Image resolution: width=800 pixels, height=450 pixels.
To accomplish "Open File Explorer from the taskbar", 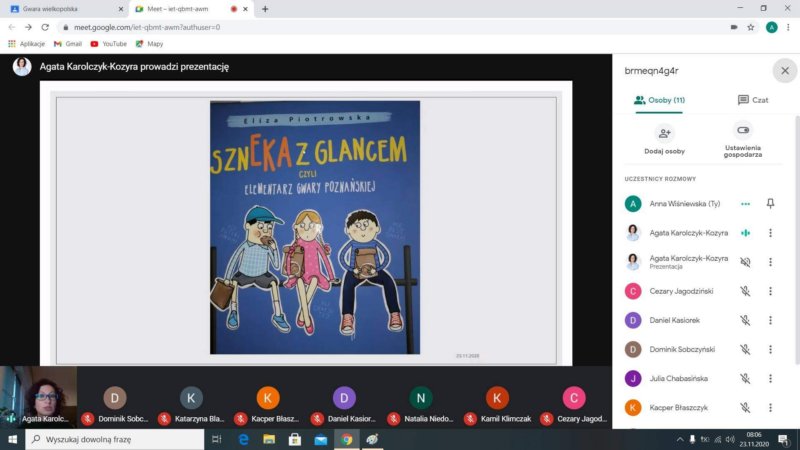I will (x=269, y=439).
